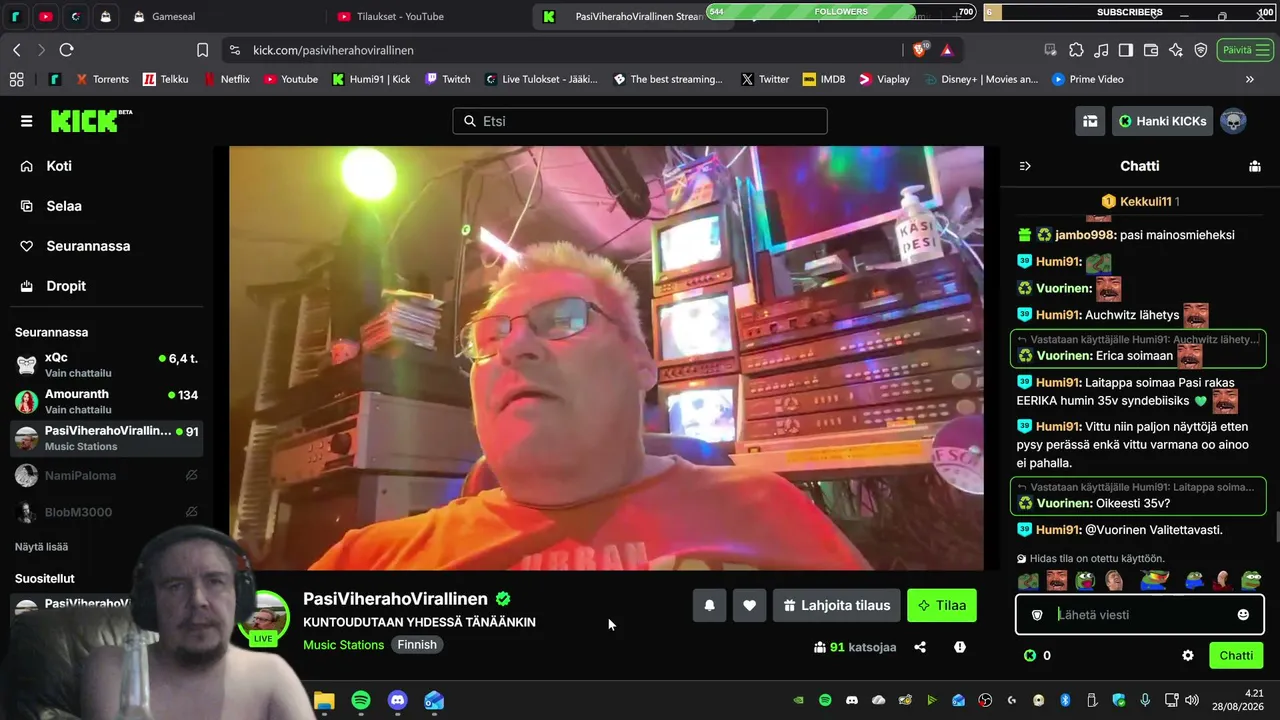Subscribe with the green Tilaa button
This screenshot has height=720, width=1280.
click(x=942, y=605)
